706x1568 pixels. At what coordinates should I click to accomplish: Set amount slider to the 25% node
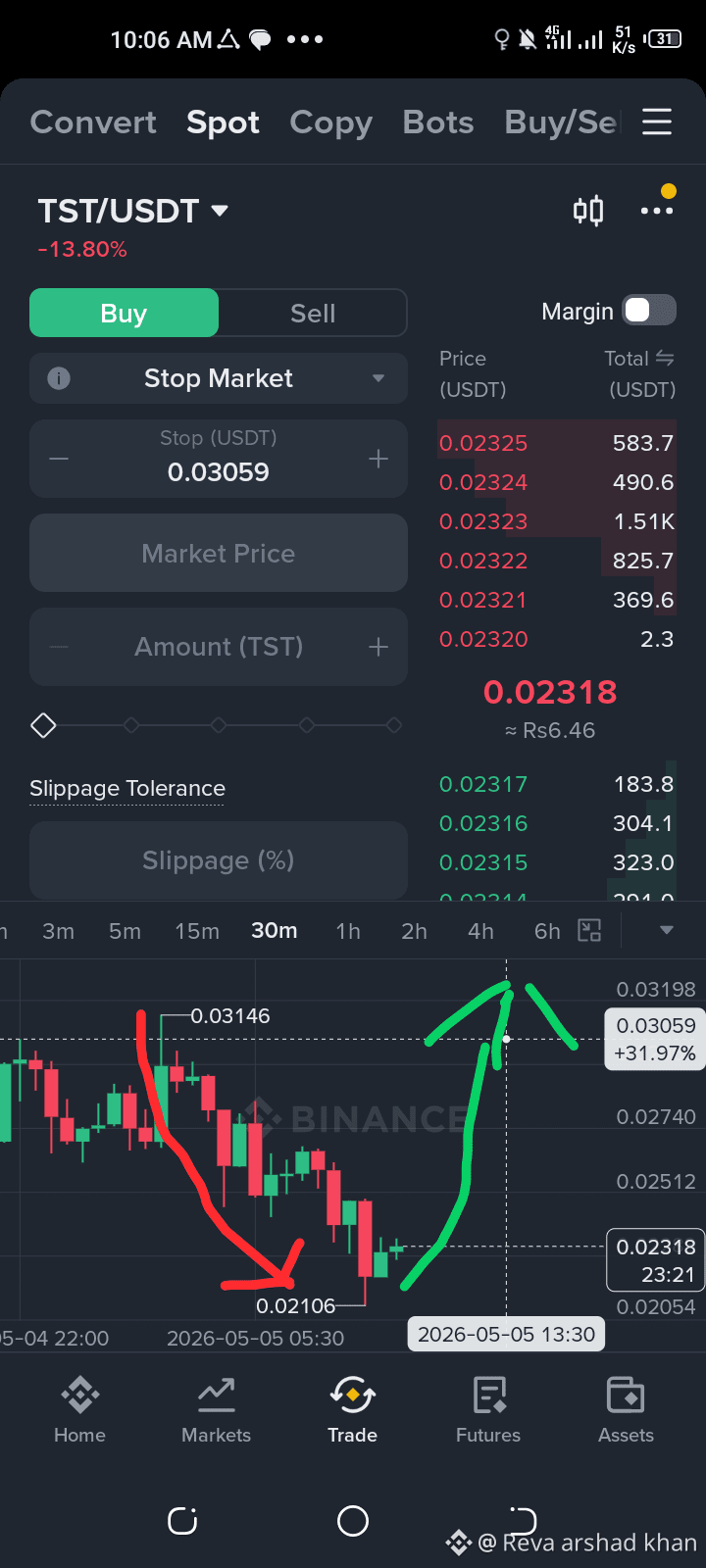tap(131, 725)
